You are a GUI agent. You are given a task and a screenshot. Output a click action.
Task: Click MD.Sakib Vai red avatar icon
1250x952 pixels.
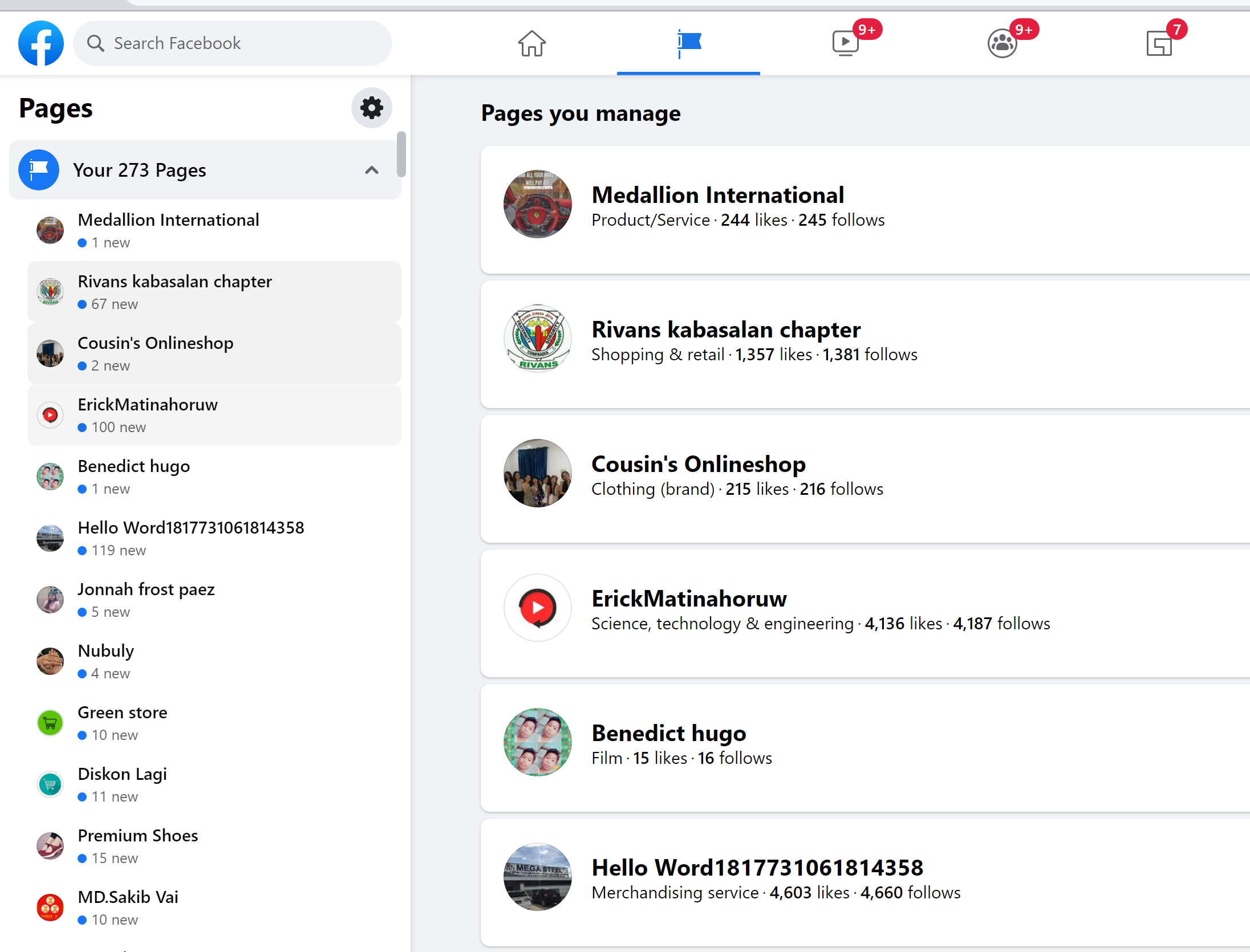[50, 908]
